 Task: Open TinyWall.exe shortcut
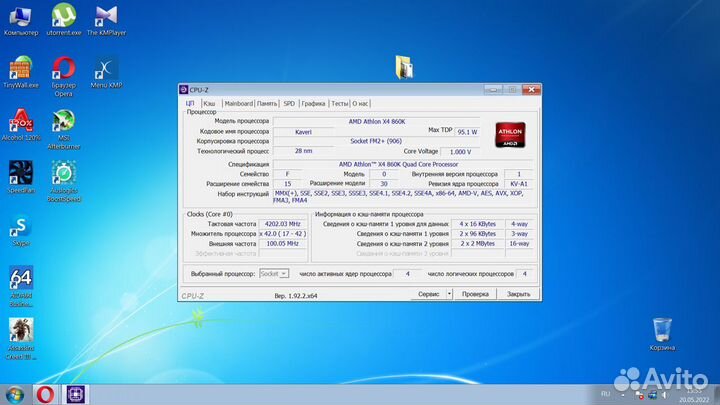tap(21, 72)
